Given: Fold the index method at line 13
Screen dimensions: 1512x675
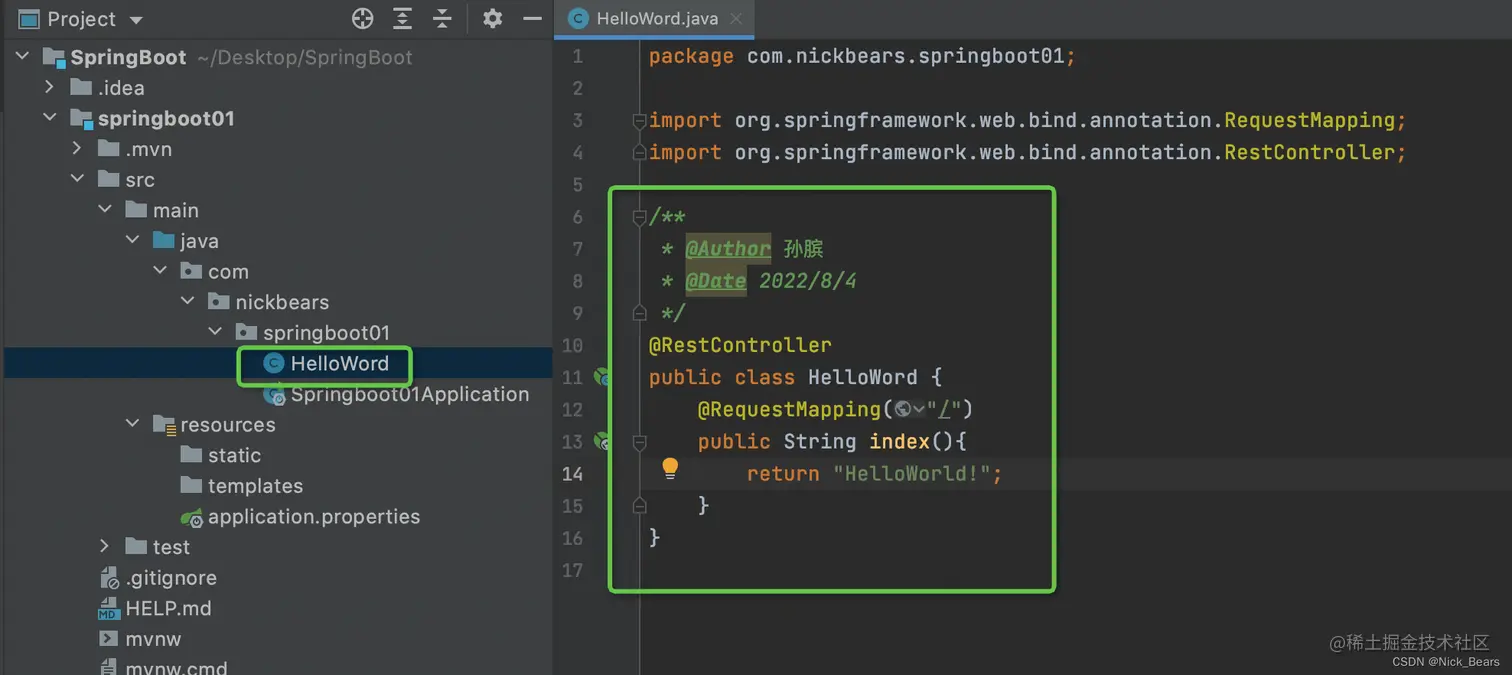Looking at the screenshot, I should 639,441.
